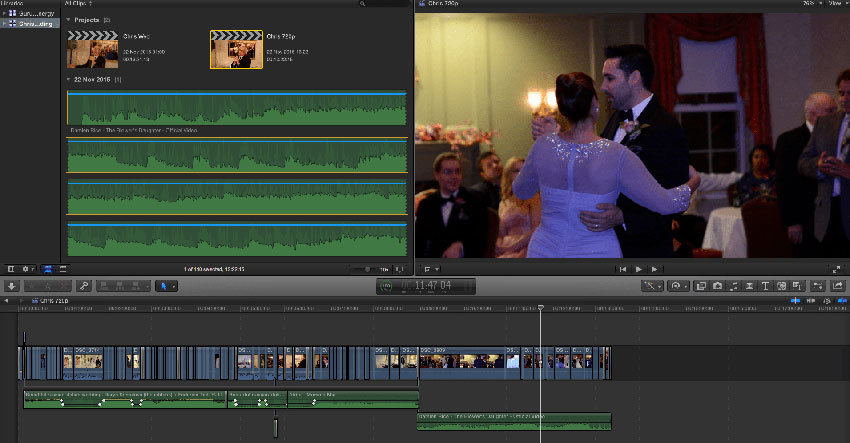Screen dimensions: 850x443
Task: Collapse the Projects section
Action: (x=68, y=20)
